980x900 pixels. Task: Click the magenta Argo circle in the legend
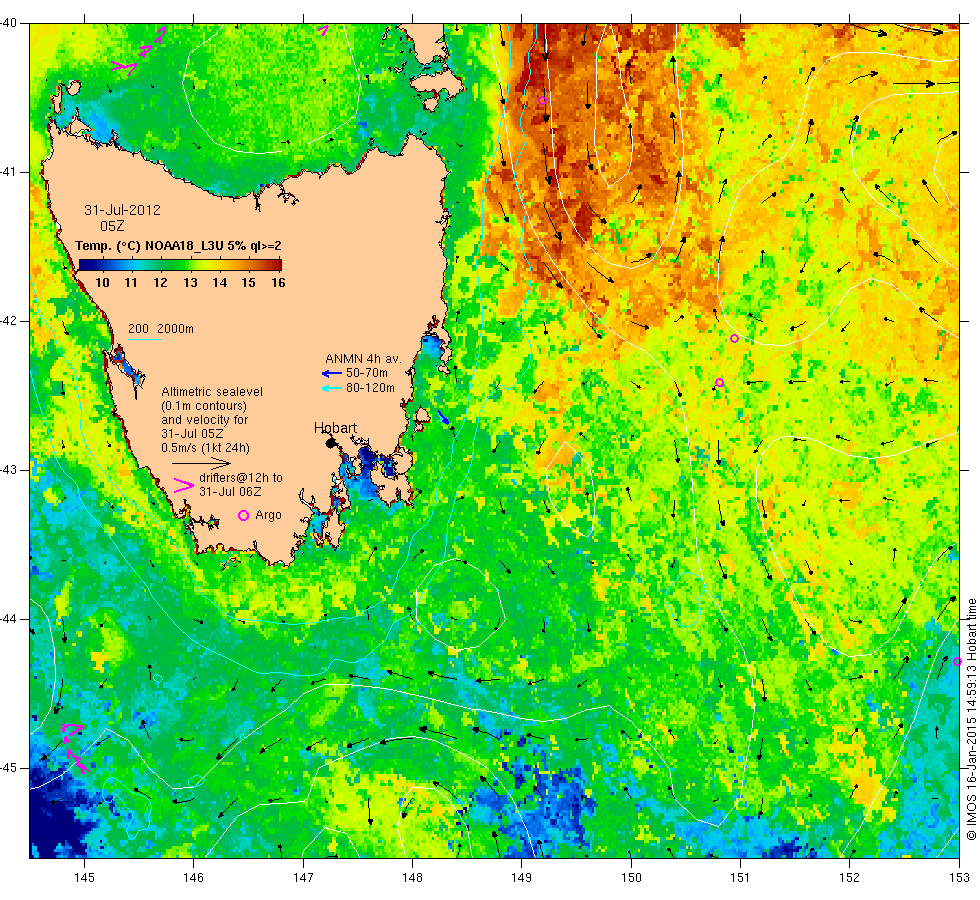click(x=244, y=515)
